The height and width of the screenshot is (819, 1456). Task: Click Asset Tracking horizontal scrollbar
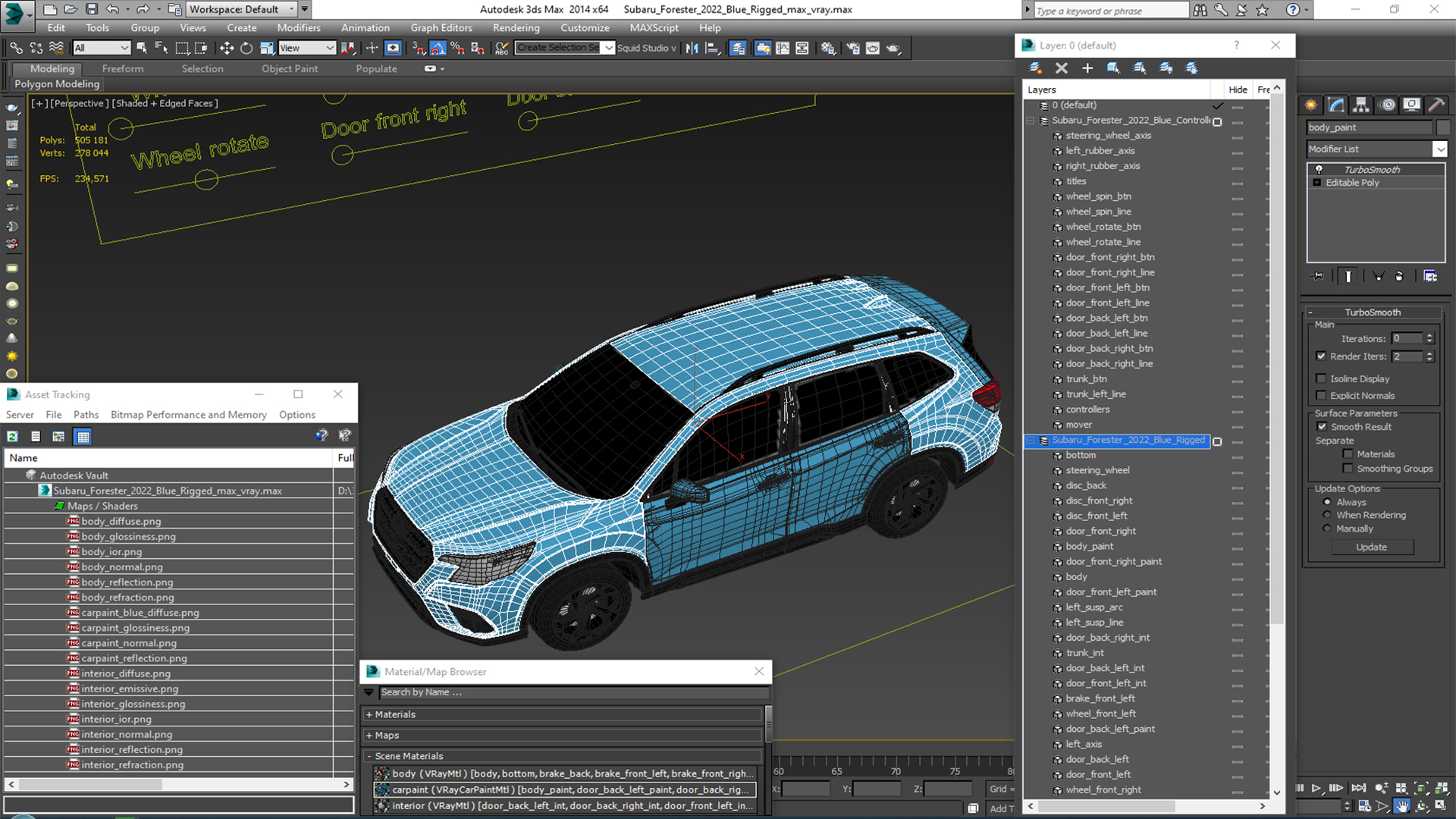click(x=179, y=784)
